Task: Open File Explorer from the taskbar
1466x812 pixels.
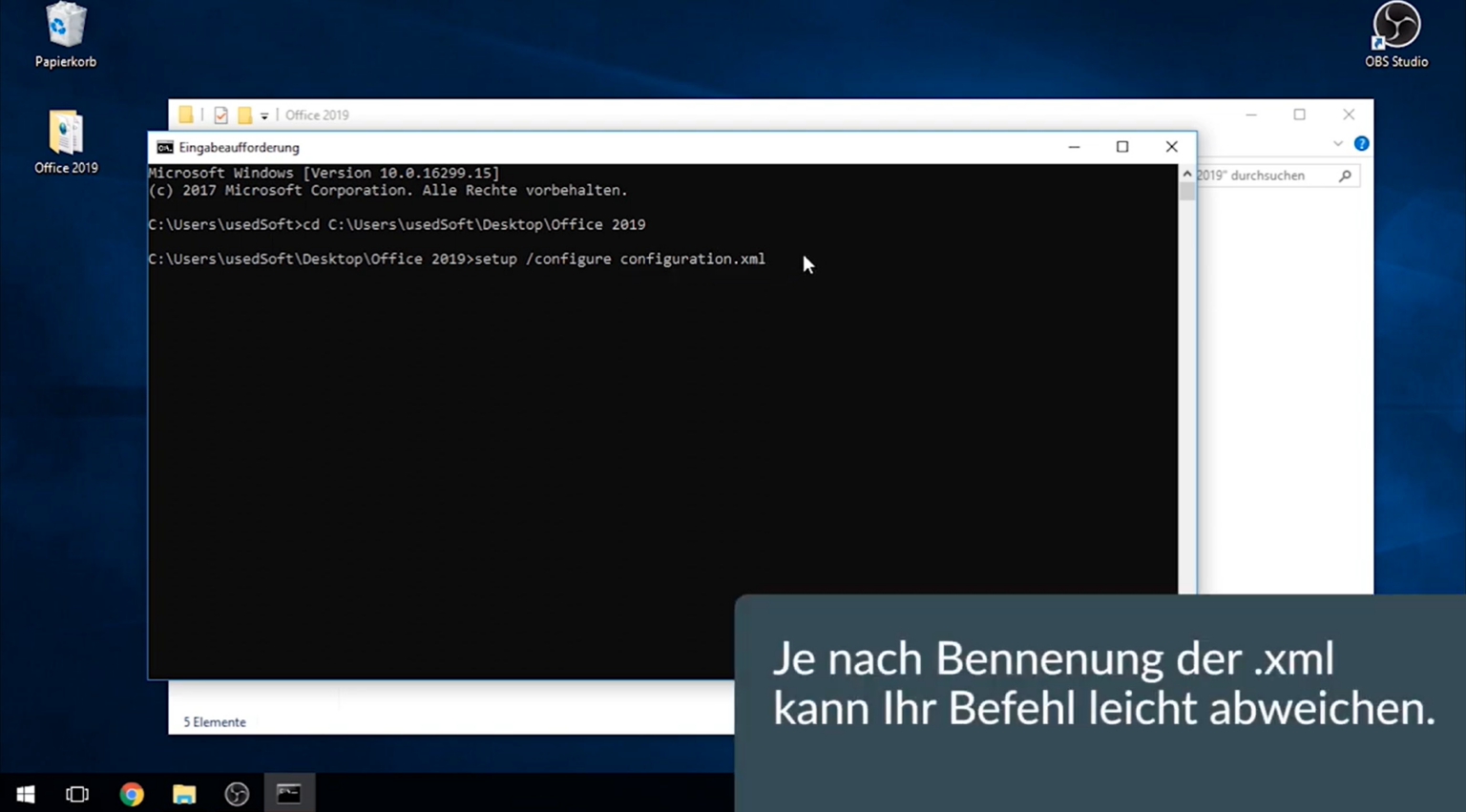Action: [183, 793]
